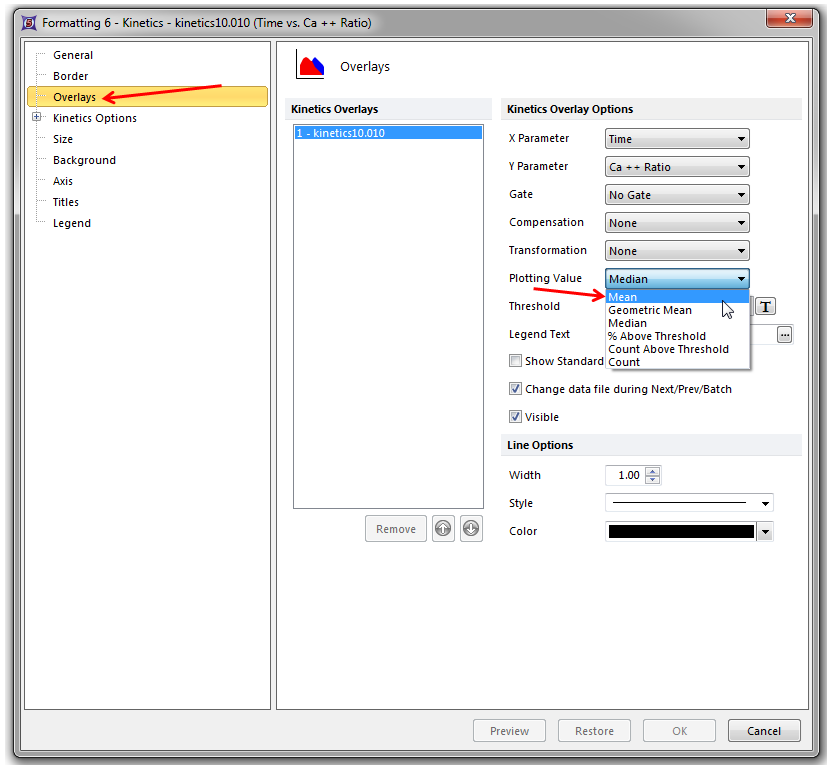The height and width of the screenshot is (768, 830).
Task: Click the Legend Text ellipsis button
Action: (784, 335)
